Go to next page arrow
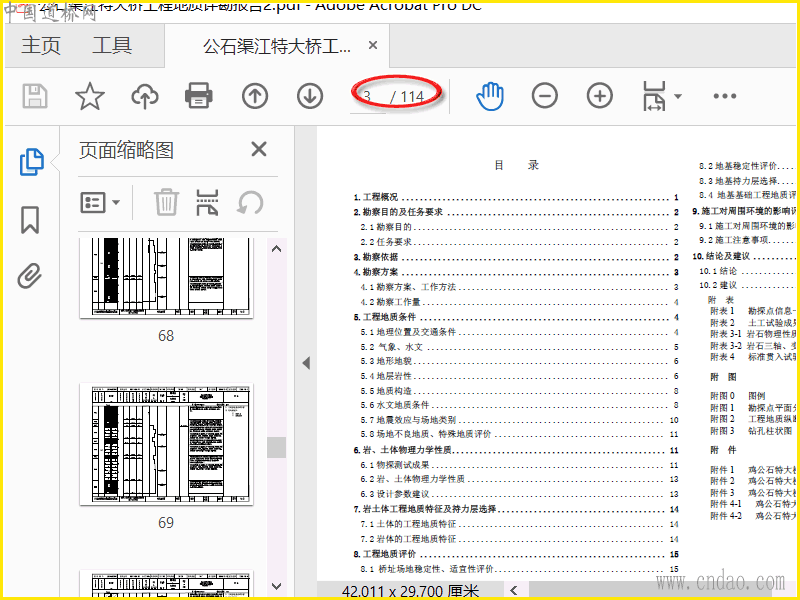Image resolution: width=800 pixels, height=600 pixels. [x=310, y=96]
